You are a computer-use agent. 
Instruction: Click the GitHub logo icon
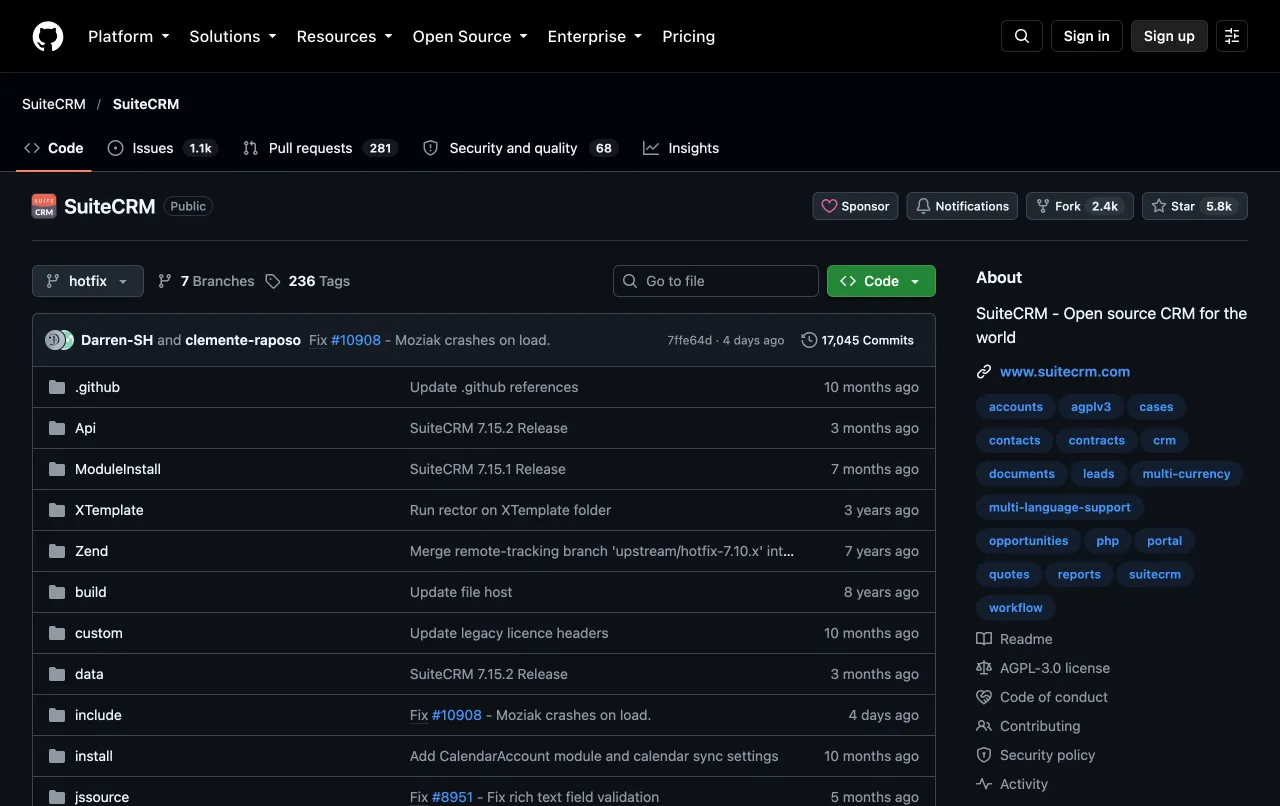click(x=48, y=36)
